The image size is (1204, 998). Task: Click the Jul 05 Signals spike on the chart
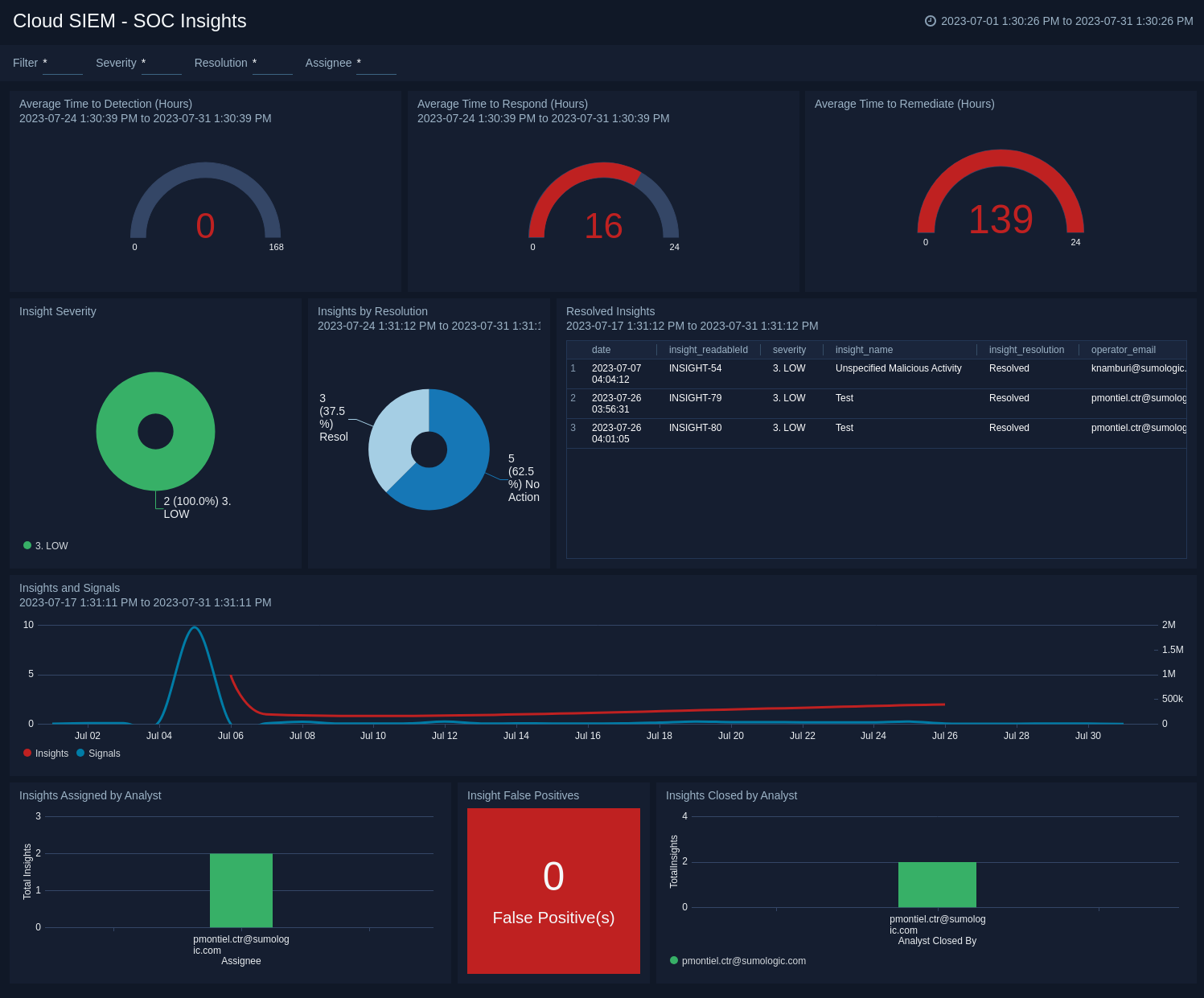[194, 626]
